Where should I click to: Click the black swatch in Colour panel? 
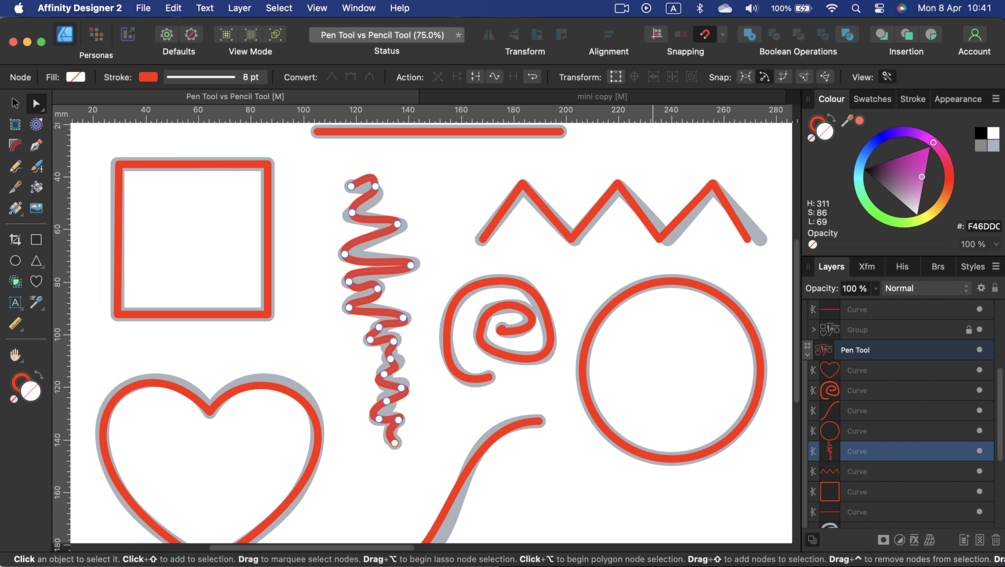coord(981,133)
